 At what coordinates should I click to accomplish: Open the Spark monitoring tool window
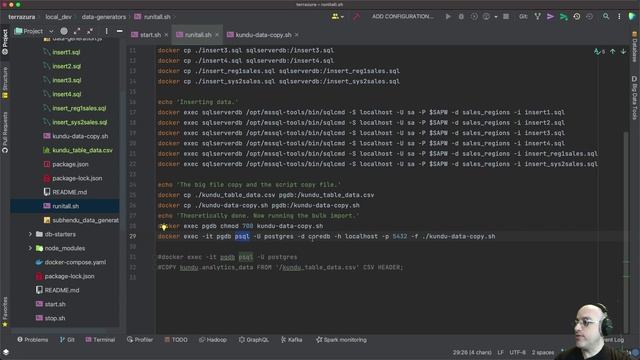[x=341, y=340]
